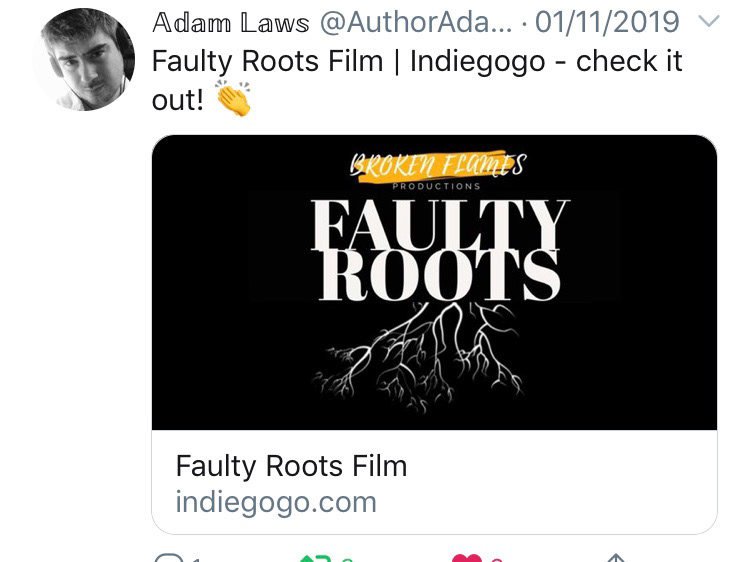Image resolution: width=750 pixels, height=562 pixels.
Task: Open the share arrow icon
Action: pos(616,558)
